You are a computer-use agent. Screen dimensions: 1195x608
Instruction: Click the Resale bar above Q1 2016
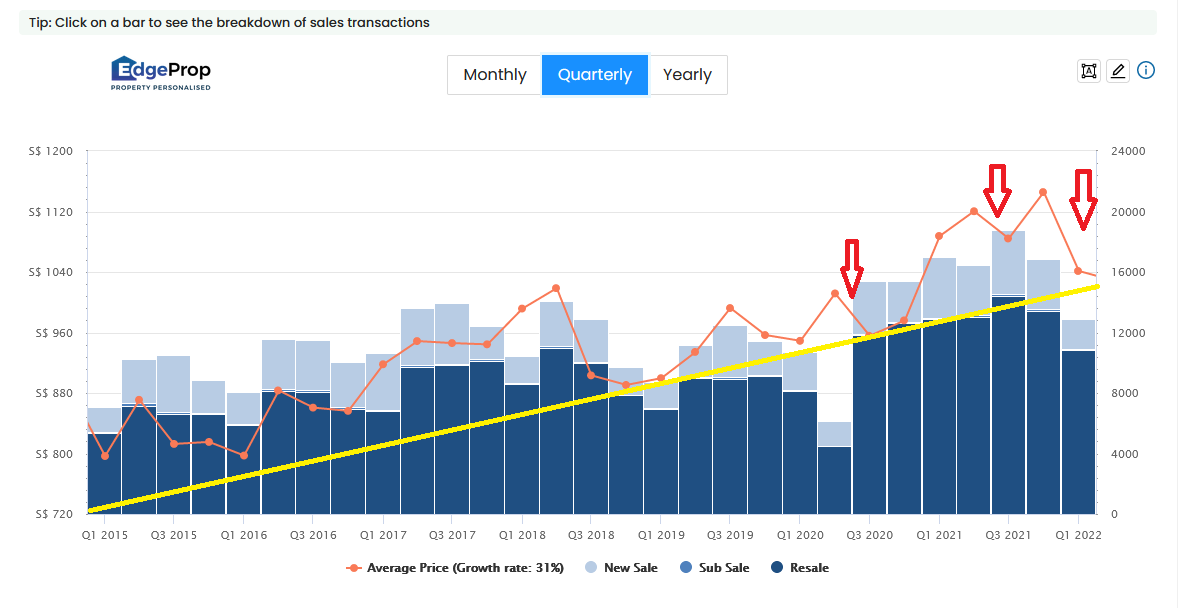coord(243,470)
